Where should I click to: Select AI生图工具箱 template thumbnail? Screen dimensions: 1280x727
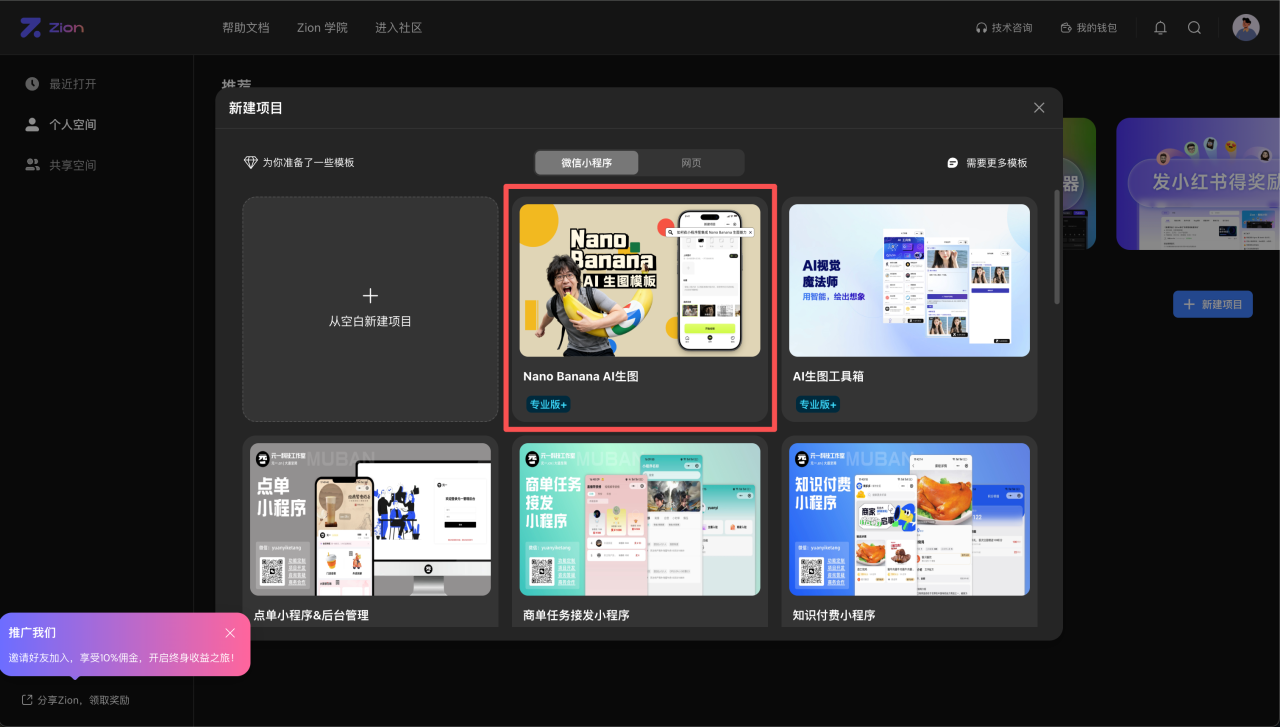pyautogui.click(x=909, y=280)
